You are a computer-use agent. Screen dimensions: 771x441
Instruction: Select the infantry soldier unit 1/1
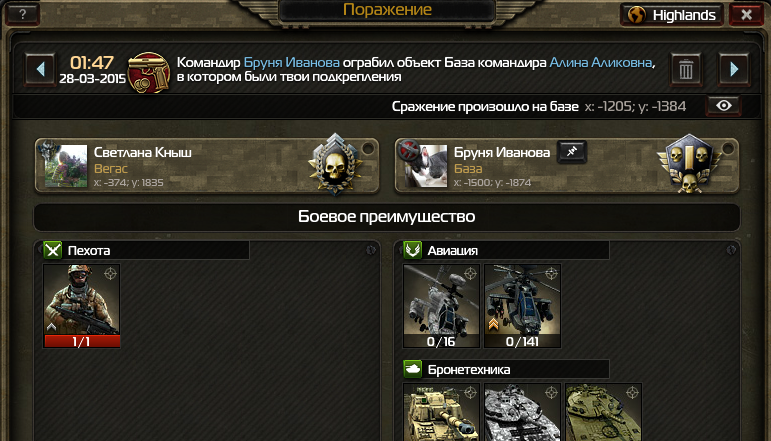point(82,306)
